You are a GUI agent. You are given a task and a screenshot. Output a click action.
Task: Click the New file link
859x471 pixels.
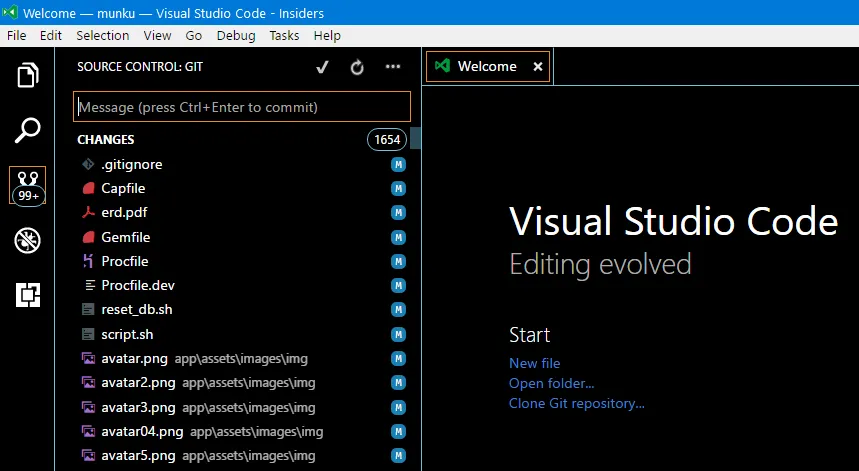535,363
